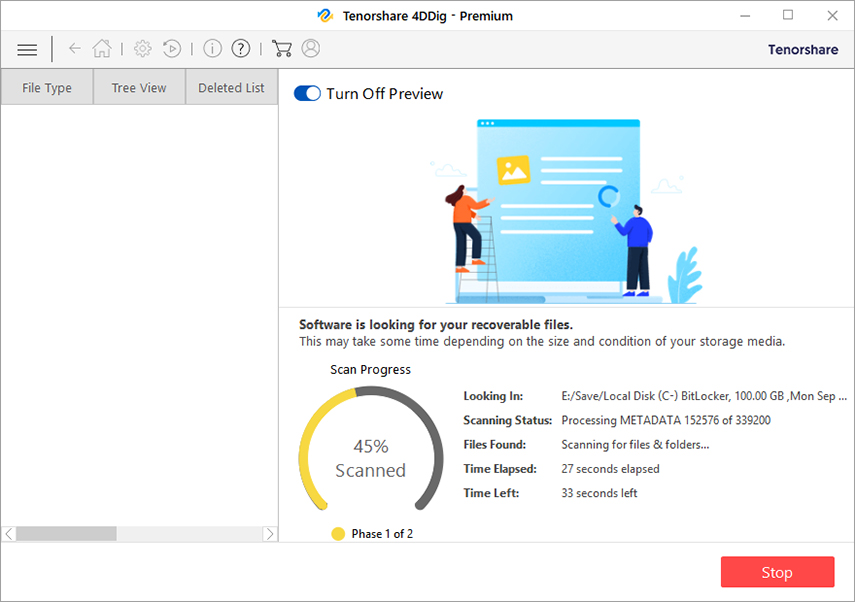Click the horizontal scrollbar thumb

pos(67,534)
